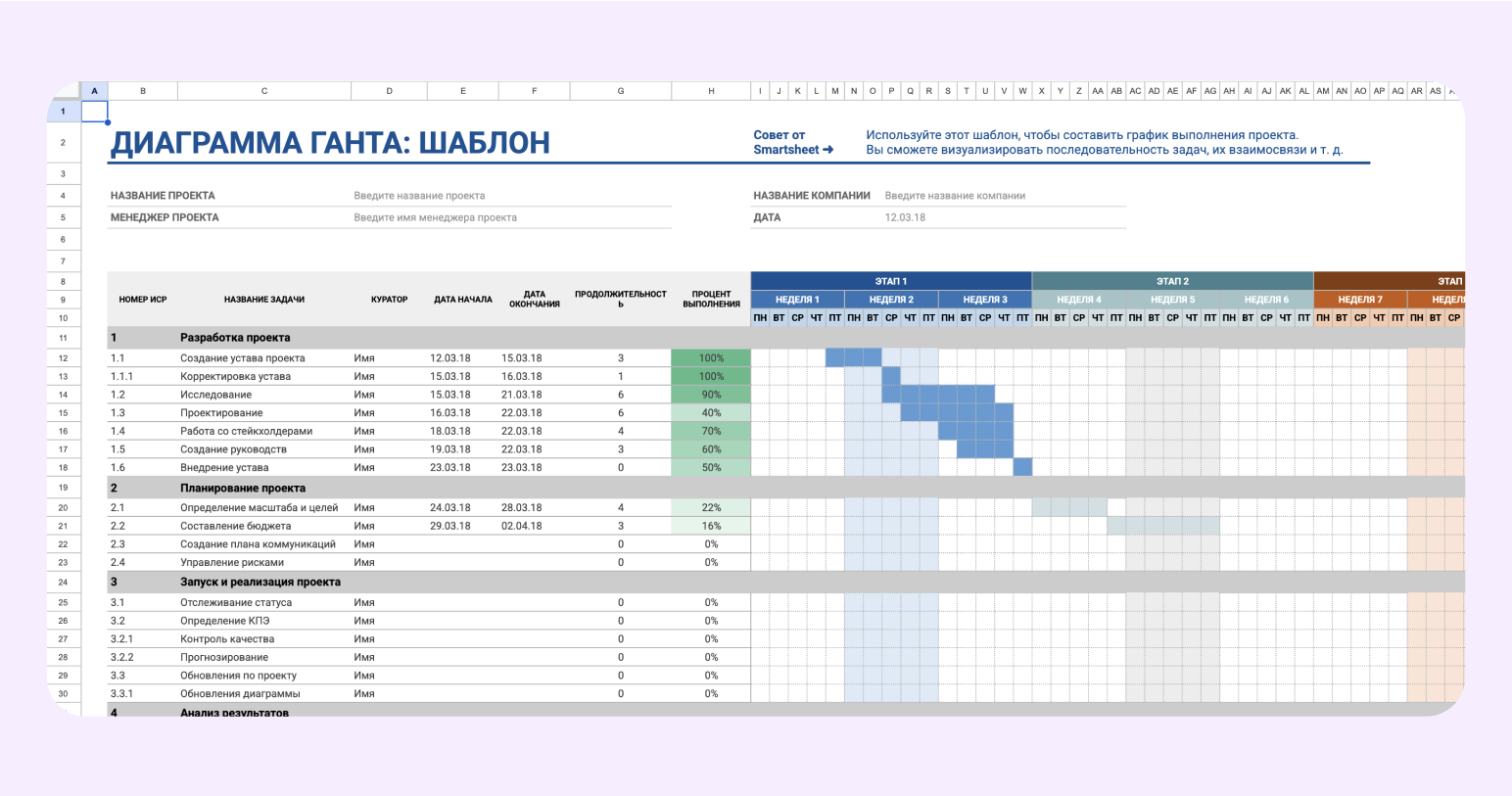
Task: Select 'Работа со стейкхолдерами' task cell
Action: 264,431
